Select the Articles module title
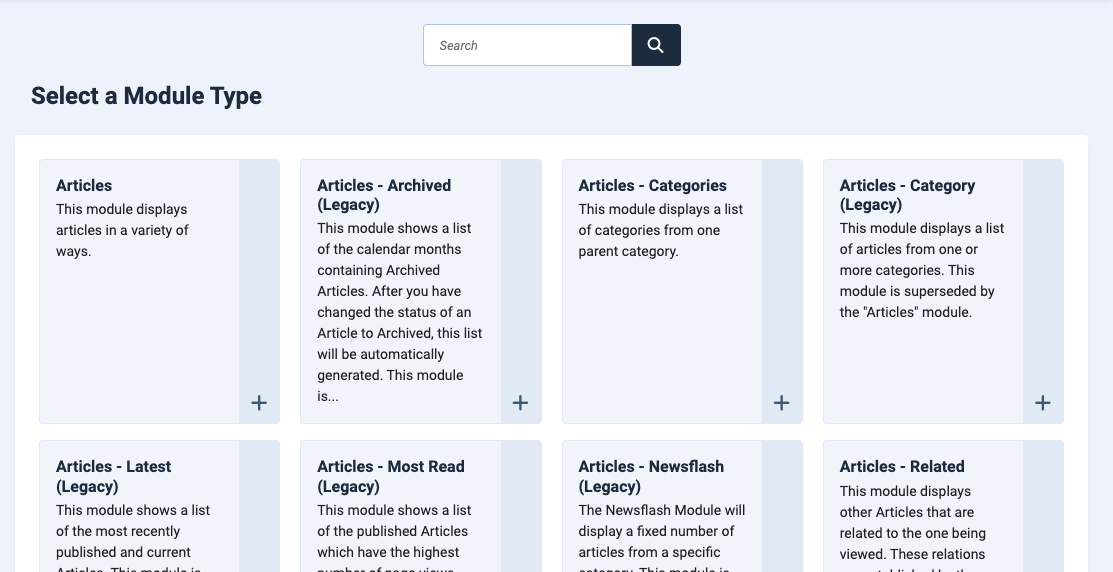 click(x=84, y=185)
